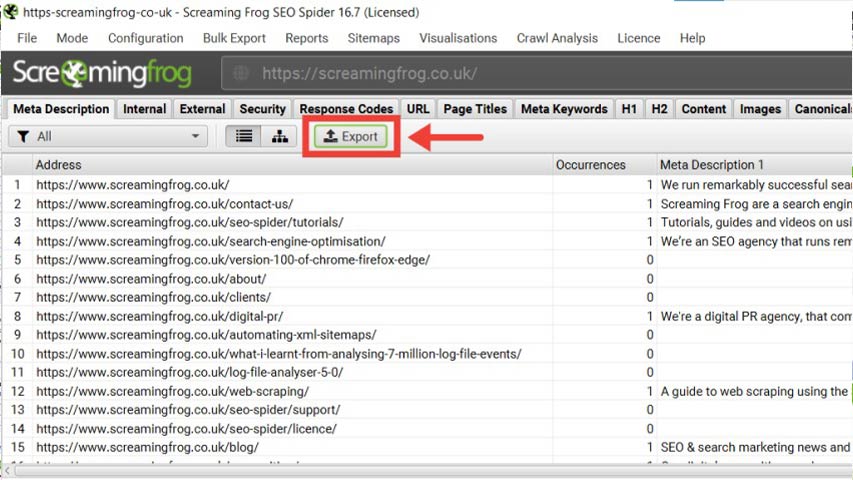Click the Export button
The image size is (853, 480).
coord(350,136)
